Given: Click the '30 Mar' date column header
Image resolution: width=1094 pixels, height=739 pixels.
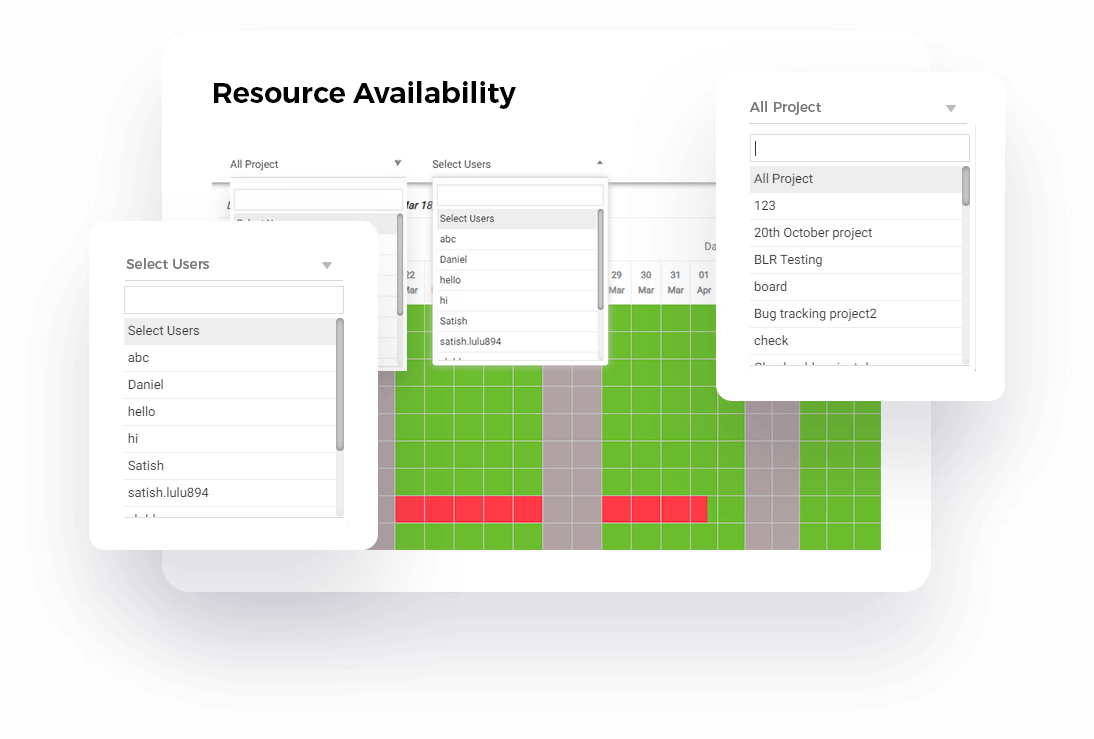Looking at the screenshot, I should click(x=646, y=283).
